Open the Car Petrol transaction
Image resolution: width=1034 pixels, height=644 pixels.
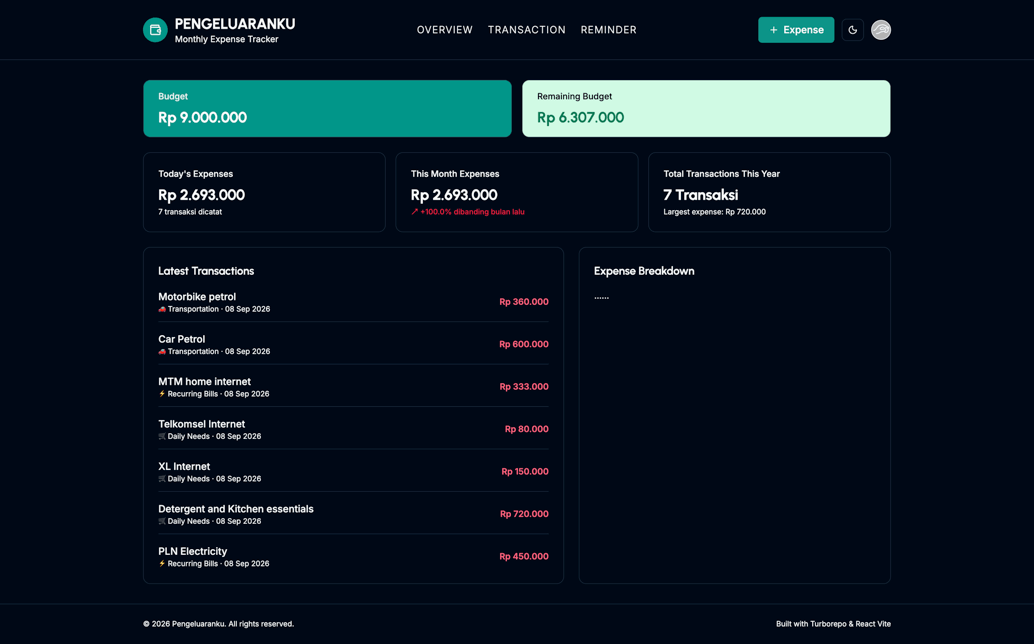[x=353, y=344]
